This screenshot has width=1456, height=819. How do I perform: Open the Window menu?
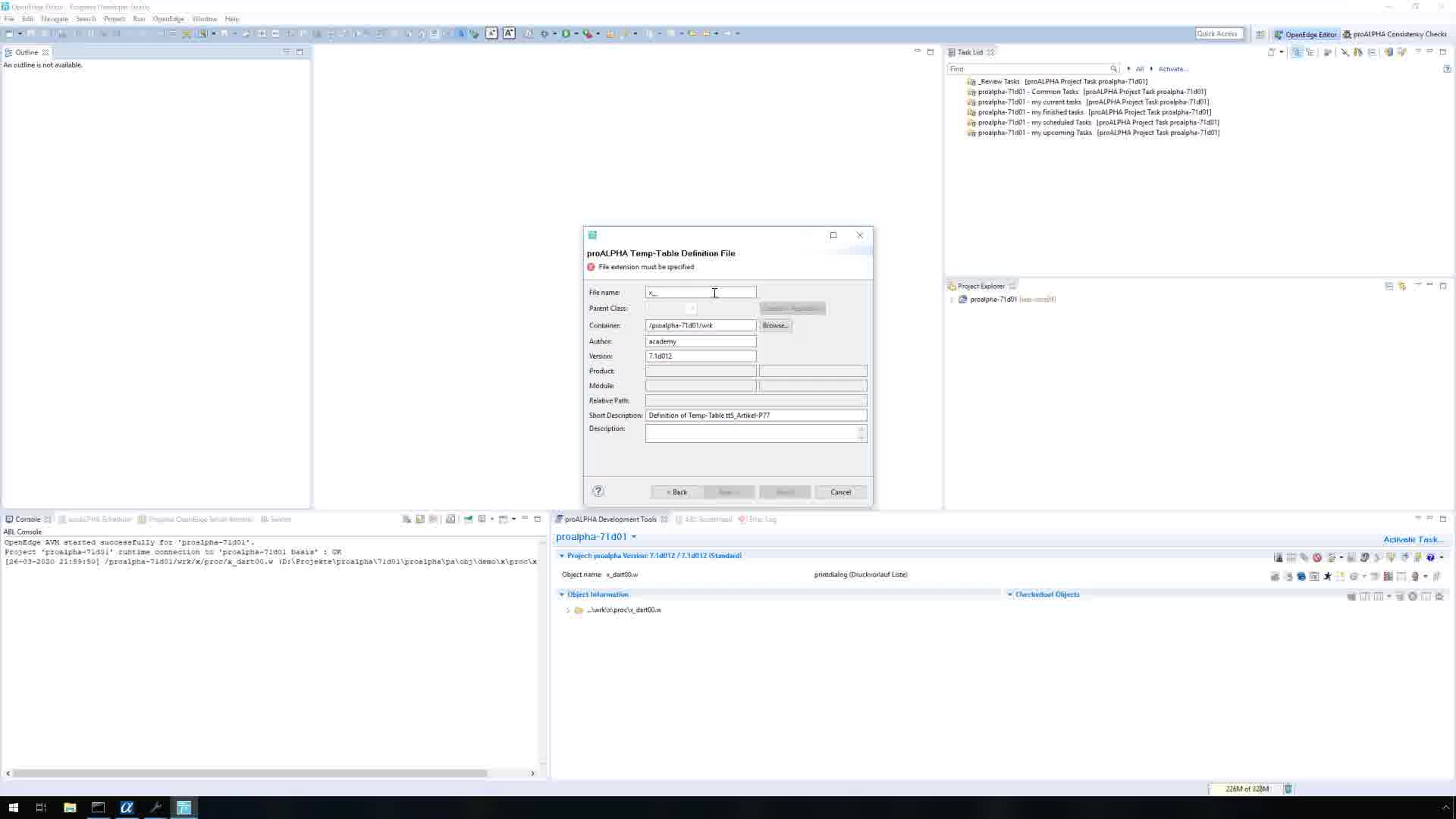(204, 19)
